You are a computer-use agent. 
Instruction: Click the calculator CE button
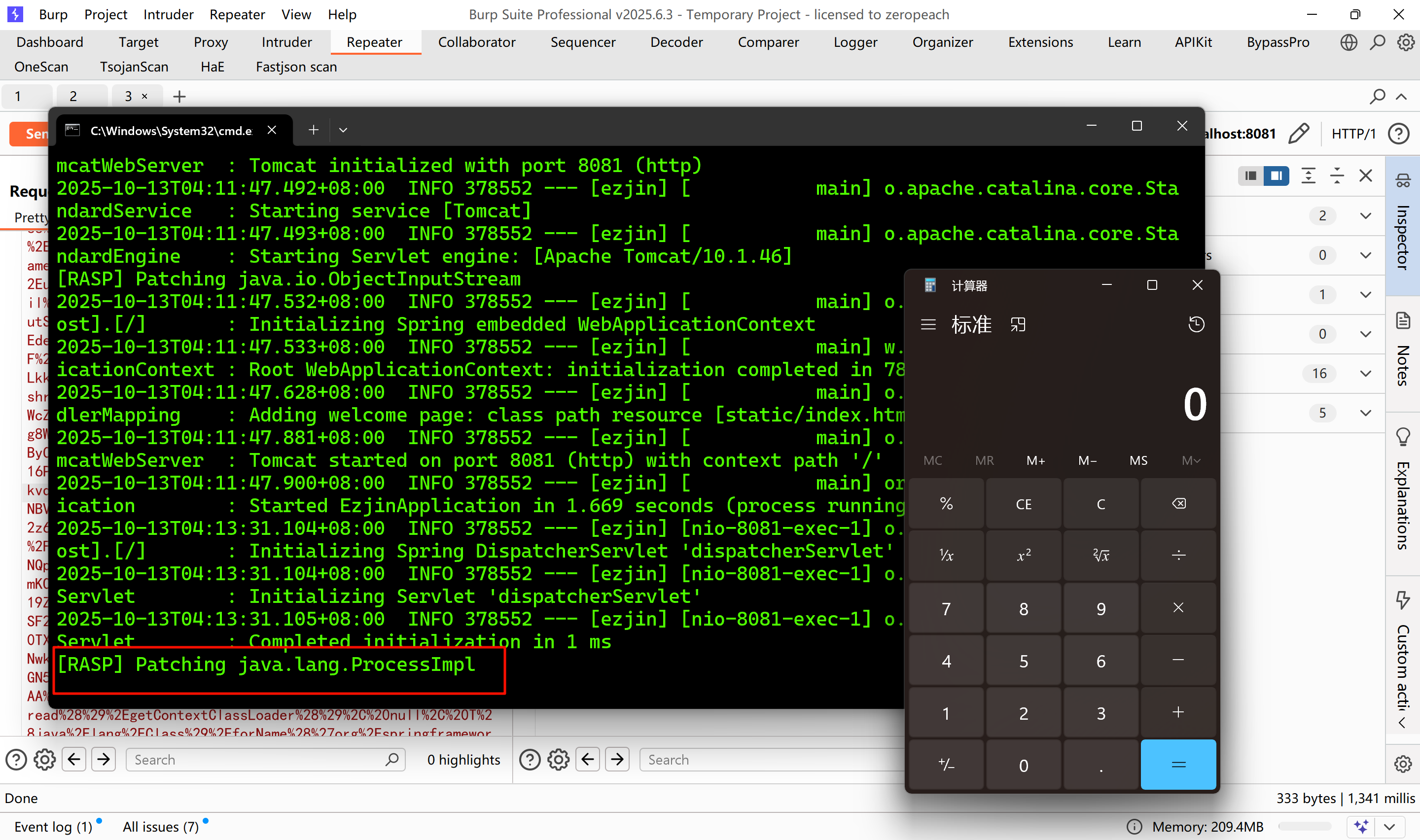1023,504
